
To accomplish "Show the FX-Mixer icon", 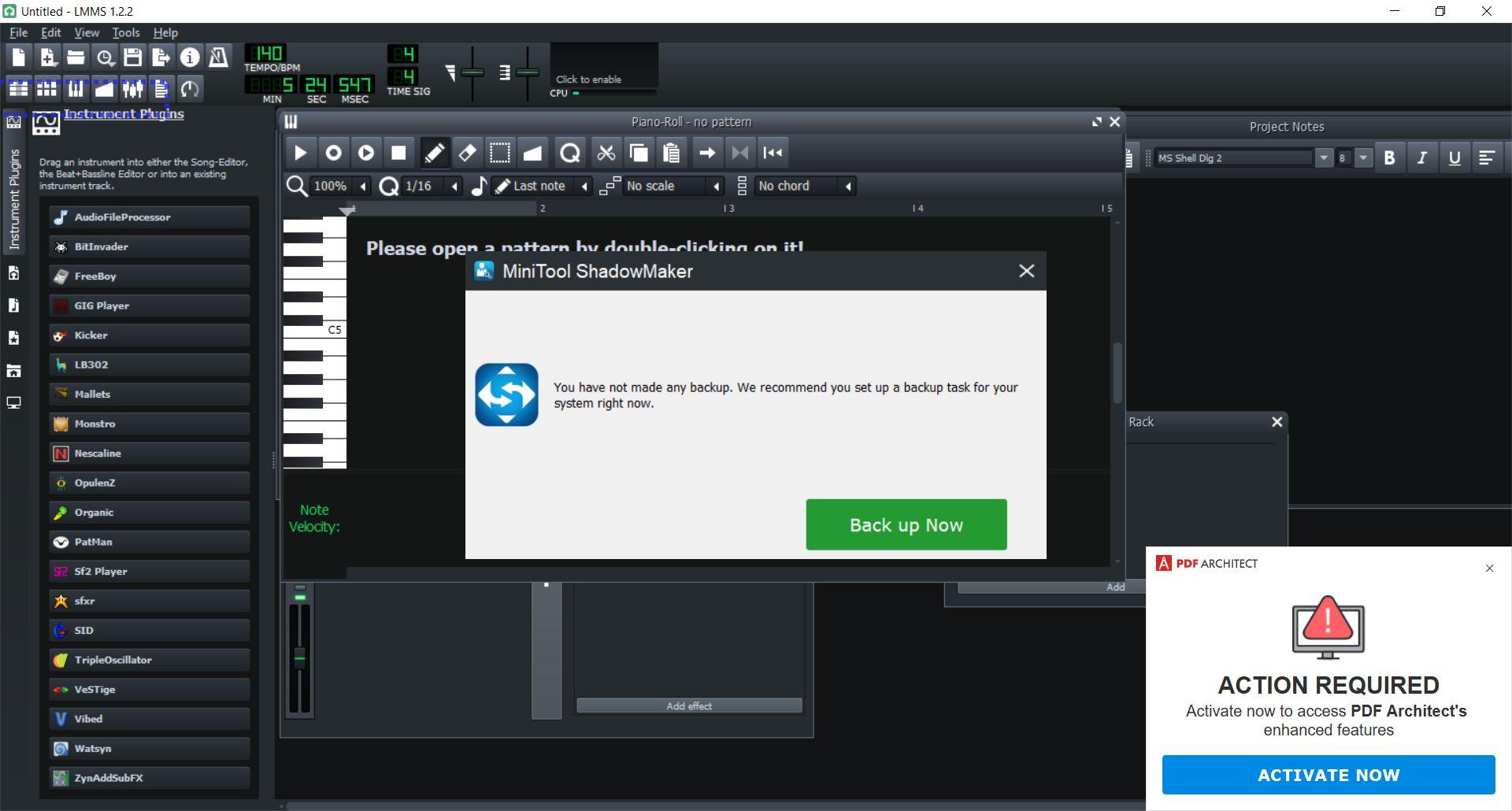I will [x=133, y=88].
